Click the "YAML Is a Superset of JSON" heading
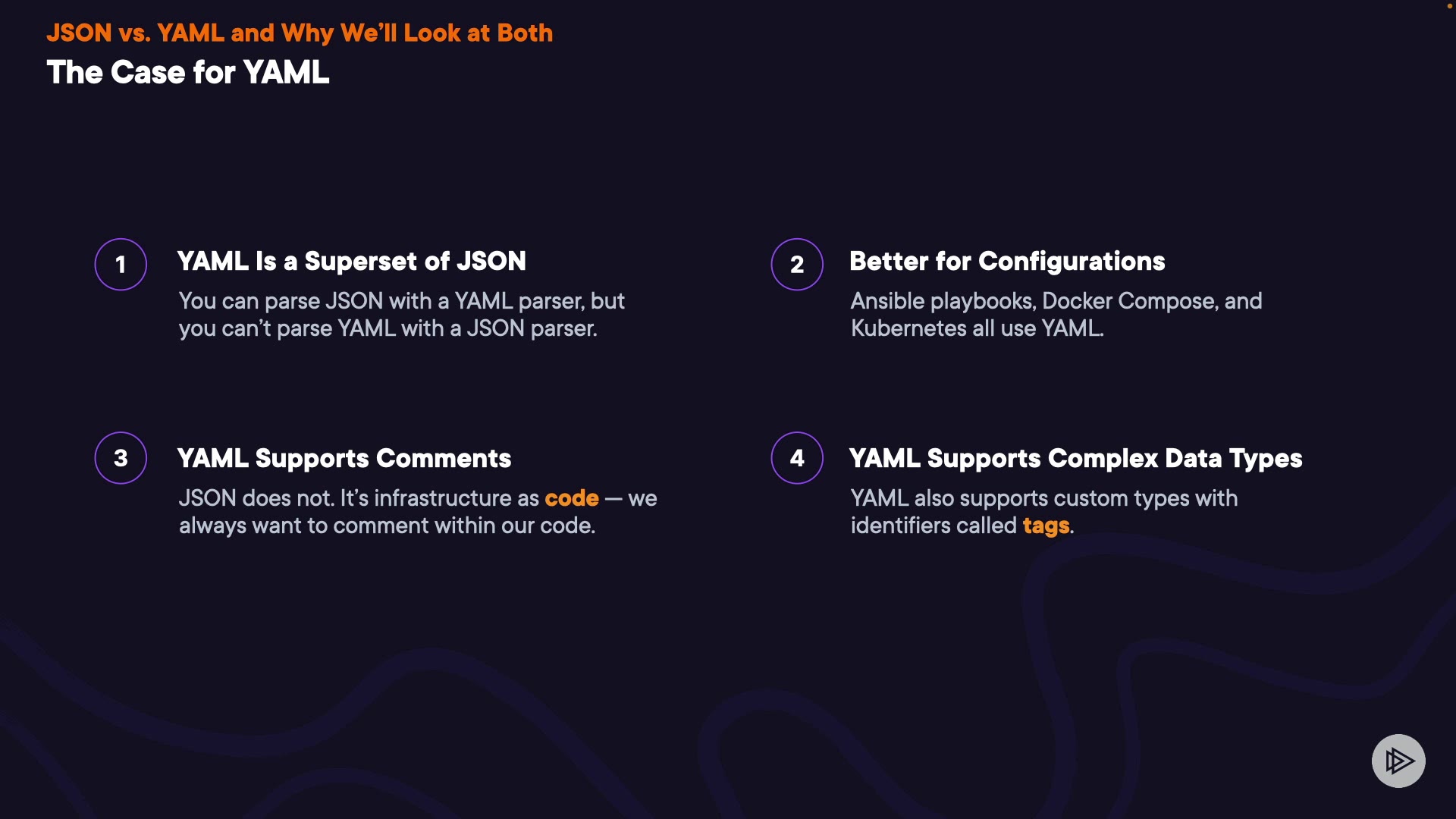Screen dimensions: 1456x819 (351, 262)
